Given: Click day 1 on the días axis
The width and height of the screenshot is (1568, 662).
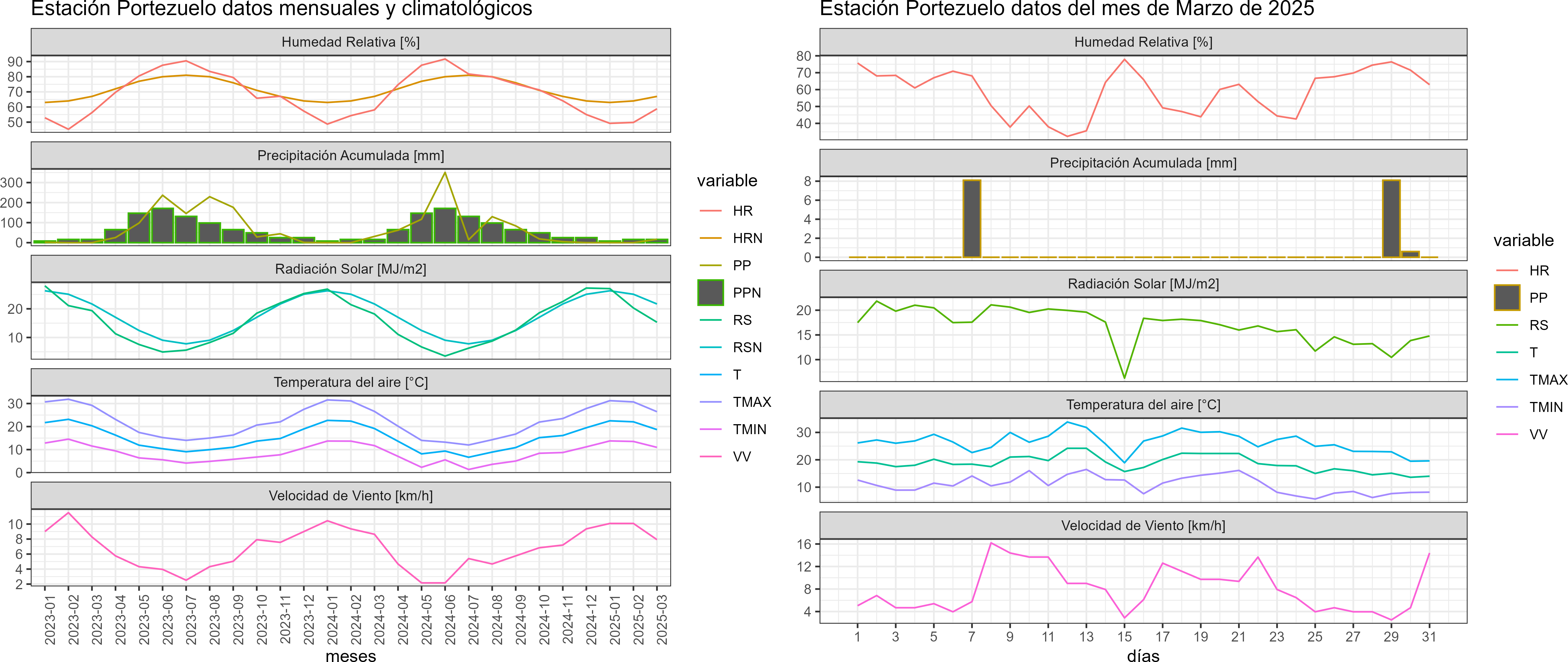Looking at the screenshot, I should 857,636.
